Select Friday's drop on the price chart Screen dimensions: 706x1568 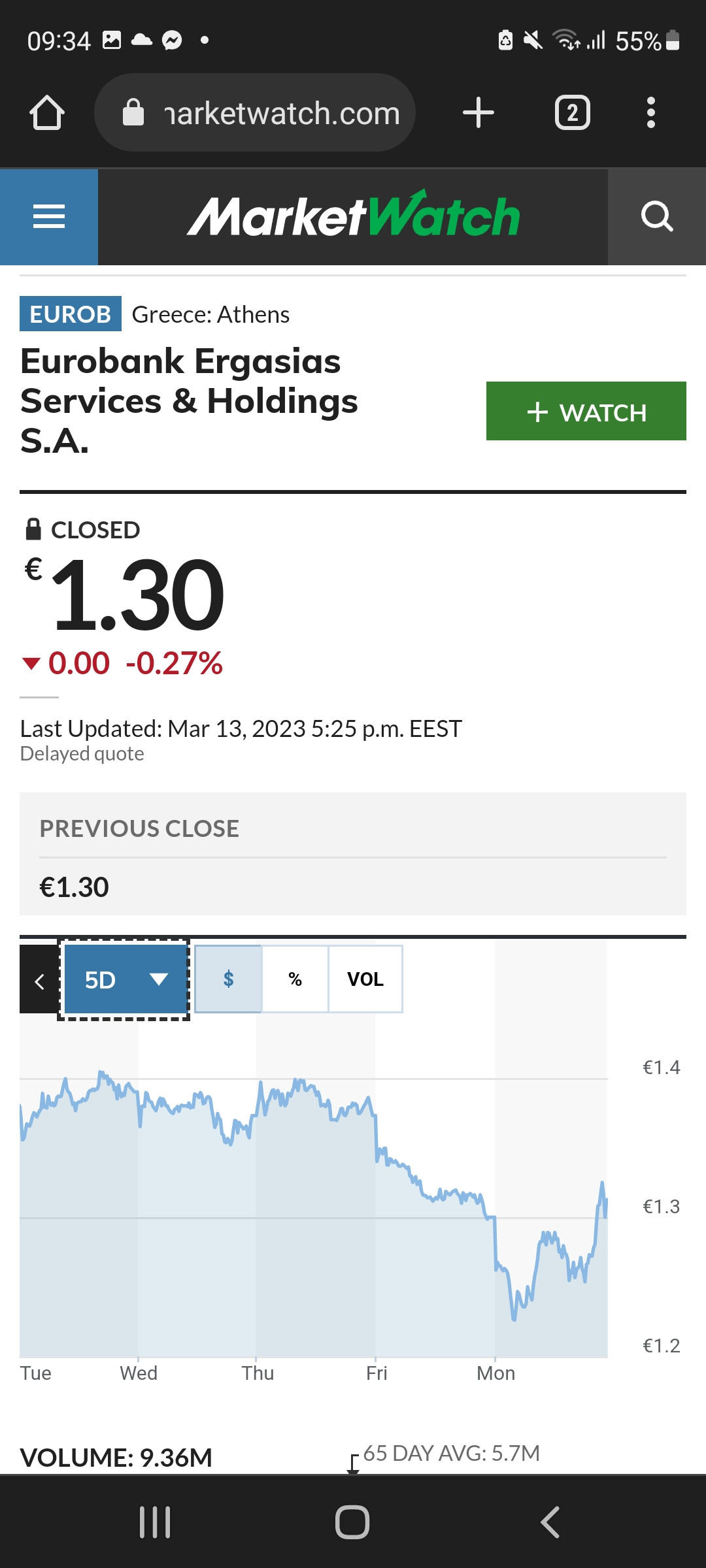click(x=377, y=1137)
